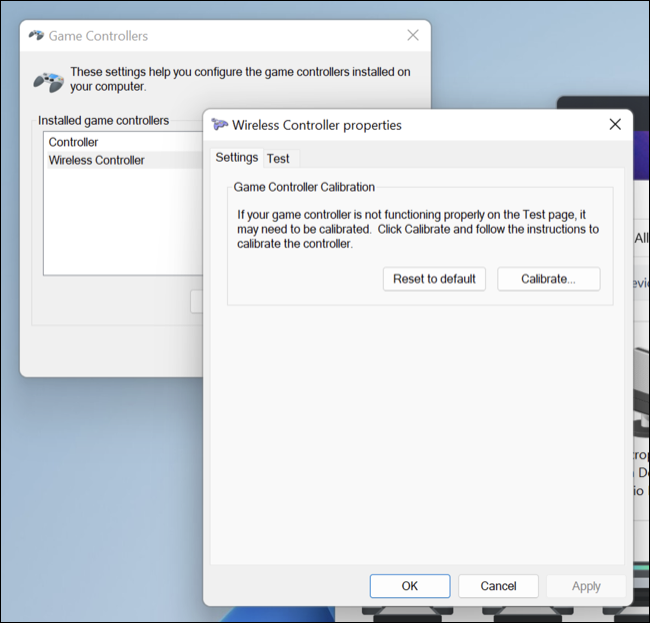Viewport: 650px width, 623px height.
Task: Click the Game Controllers title bar icon
Action: point(36,36)
